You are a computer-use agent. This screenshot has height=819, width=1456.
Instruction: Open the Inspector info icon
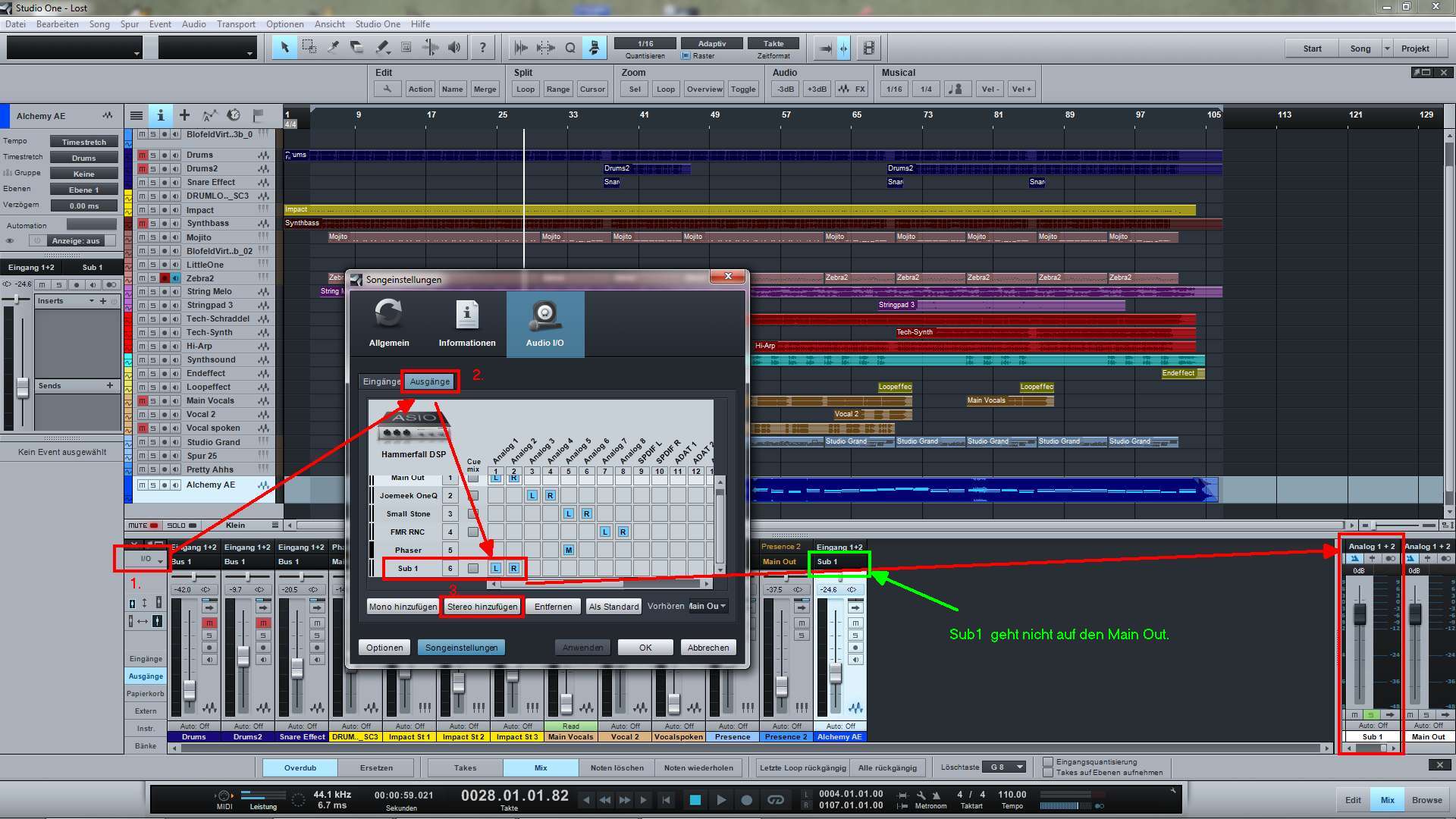point(160,115)
